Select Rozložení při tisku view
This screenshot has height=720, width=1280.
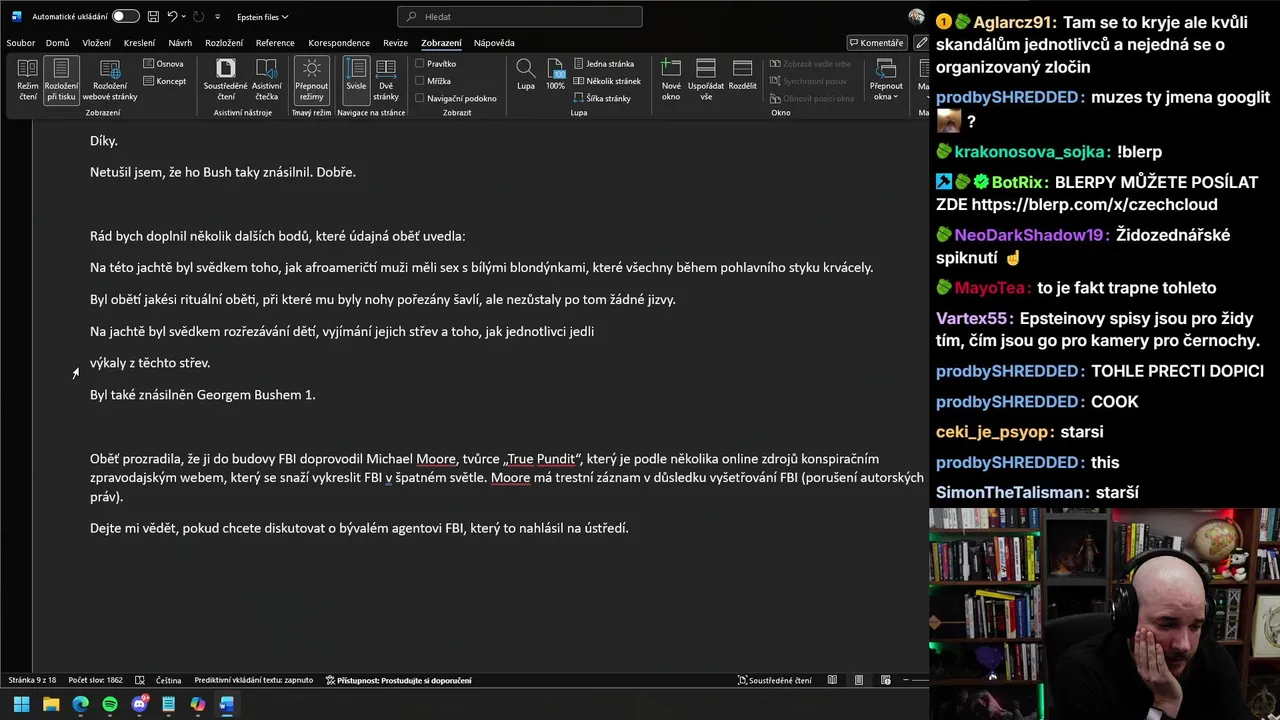coord(61,79)
